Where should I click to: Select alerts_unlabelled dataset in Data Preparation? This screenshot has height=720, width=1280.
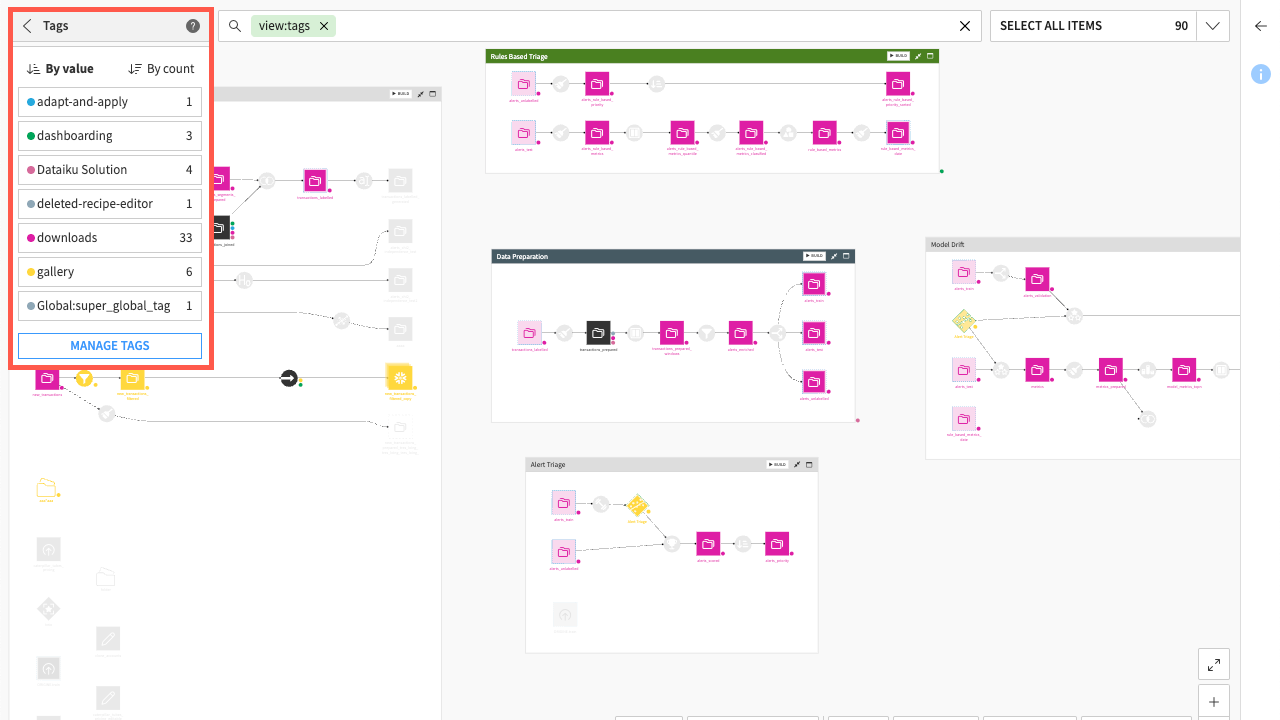(814, 382)
